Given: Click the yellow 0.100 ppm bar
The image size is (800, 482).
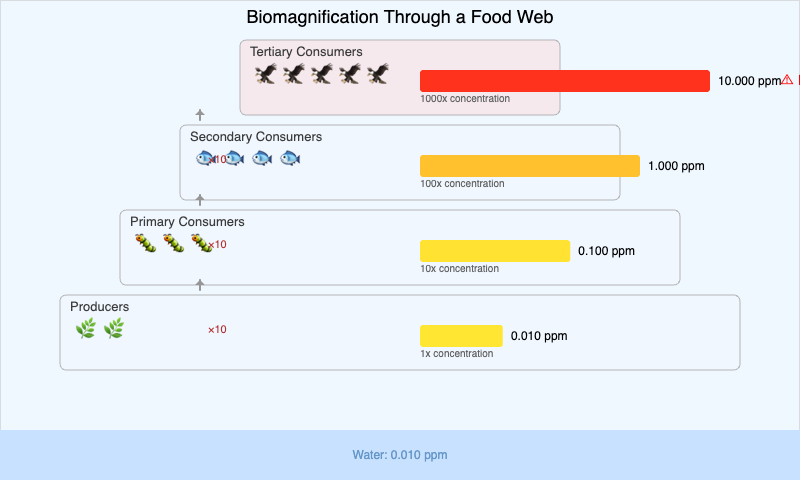Looking at the screenshot, I should [495, 251].
